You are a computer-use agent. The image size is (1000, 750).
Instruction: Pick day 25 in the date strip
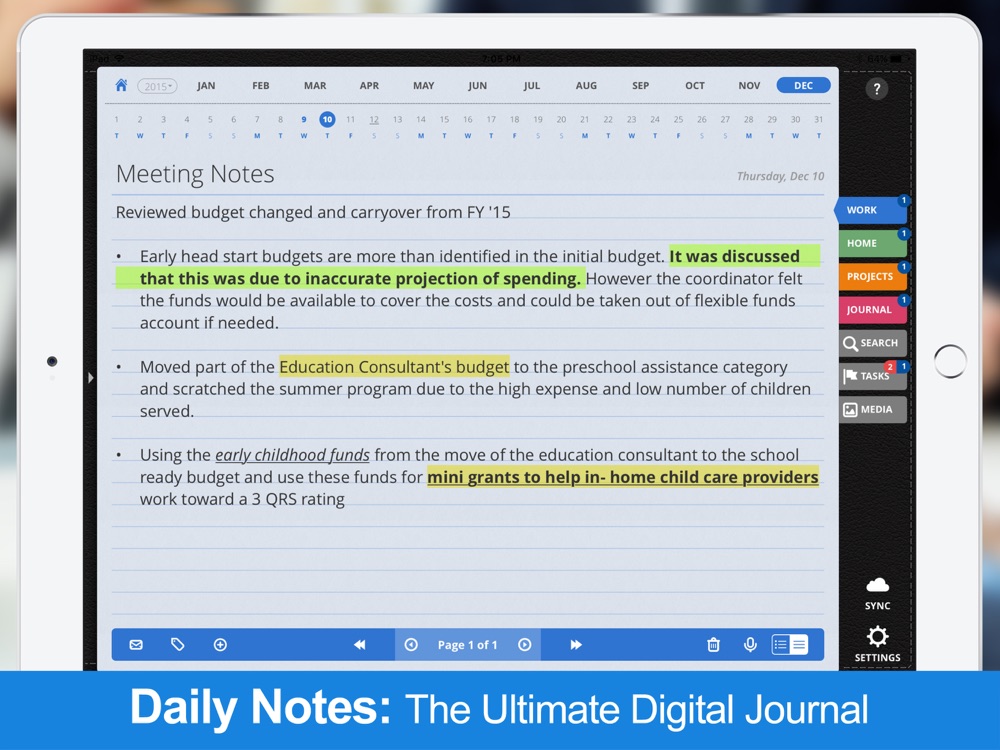679,119
